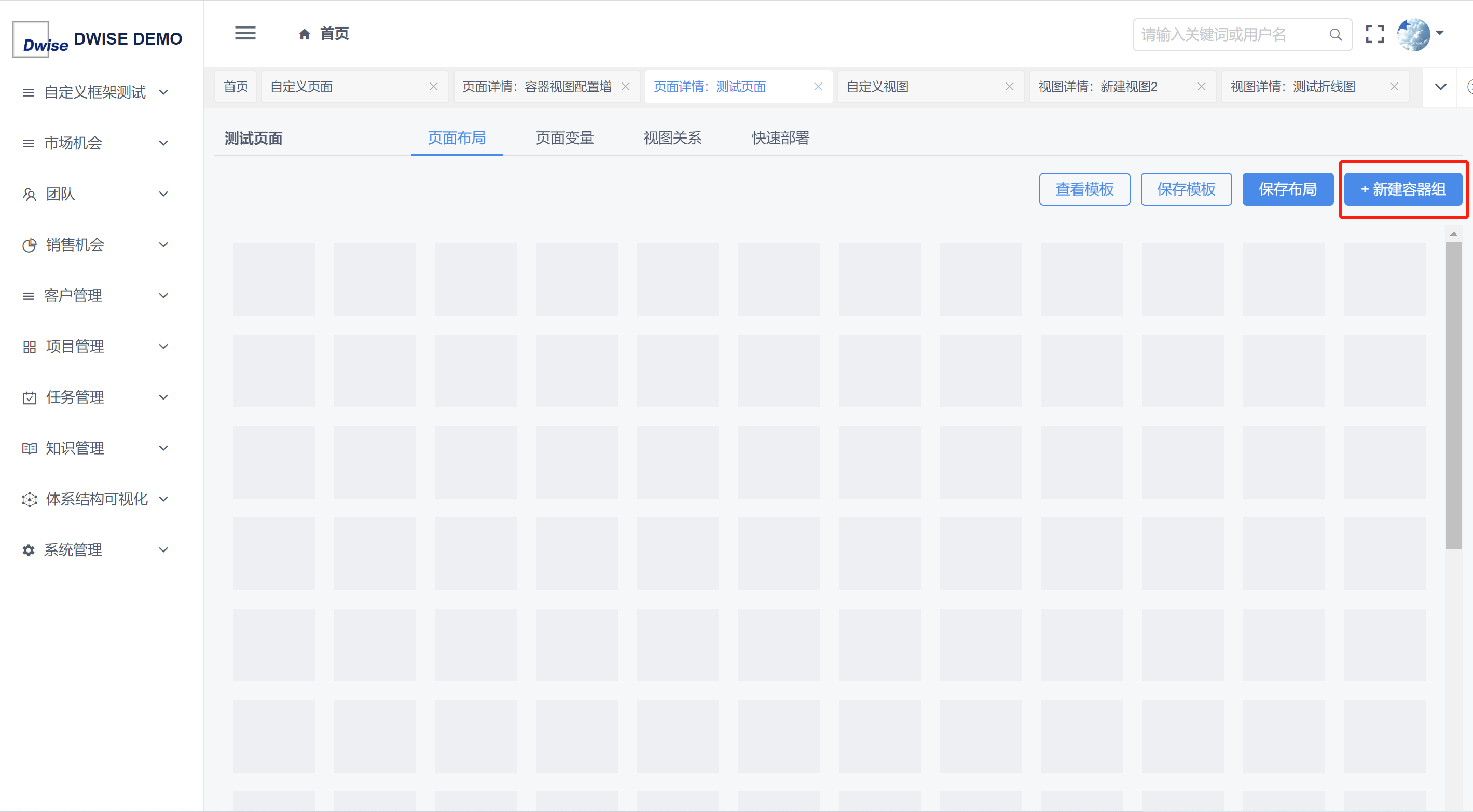Expand the 自定义框架测试 menu chevron
The height and width of the screenshot is (812, 1473).
point(163,92)
